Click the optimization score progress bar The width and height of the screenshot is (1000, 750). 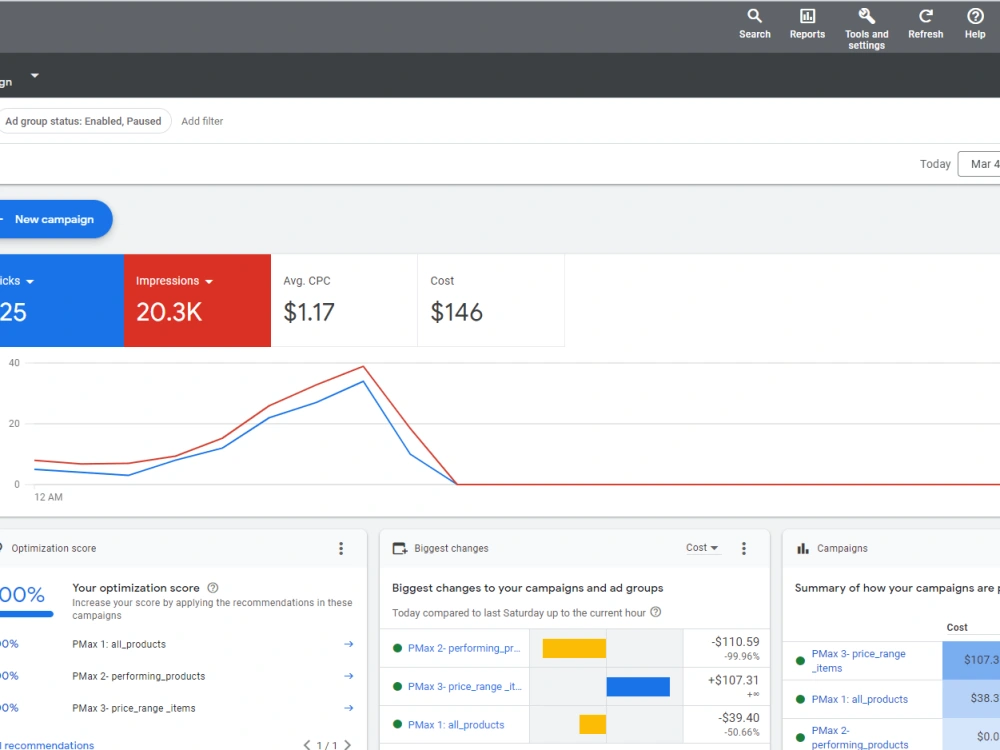tap(27, 615)
